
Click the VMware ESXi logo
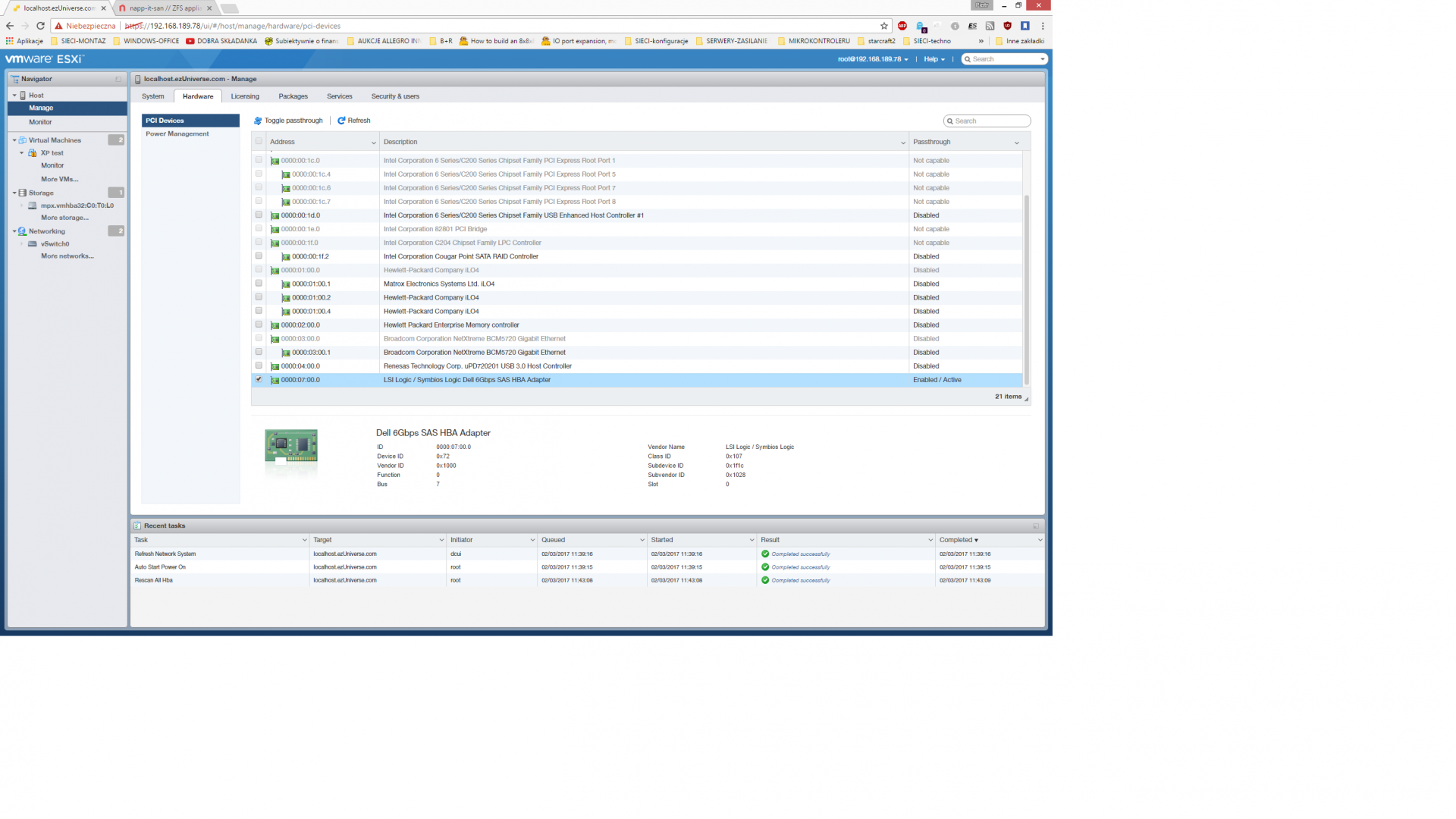(x=44, y=59)
